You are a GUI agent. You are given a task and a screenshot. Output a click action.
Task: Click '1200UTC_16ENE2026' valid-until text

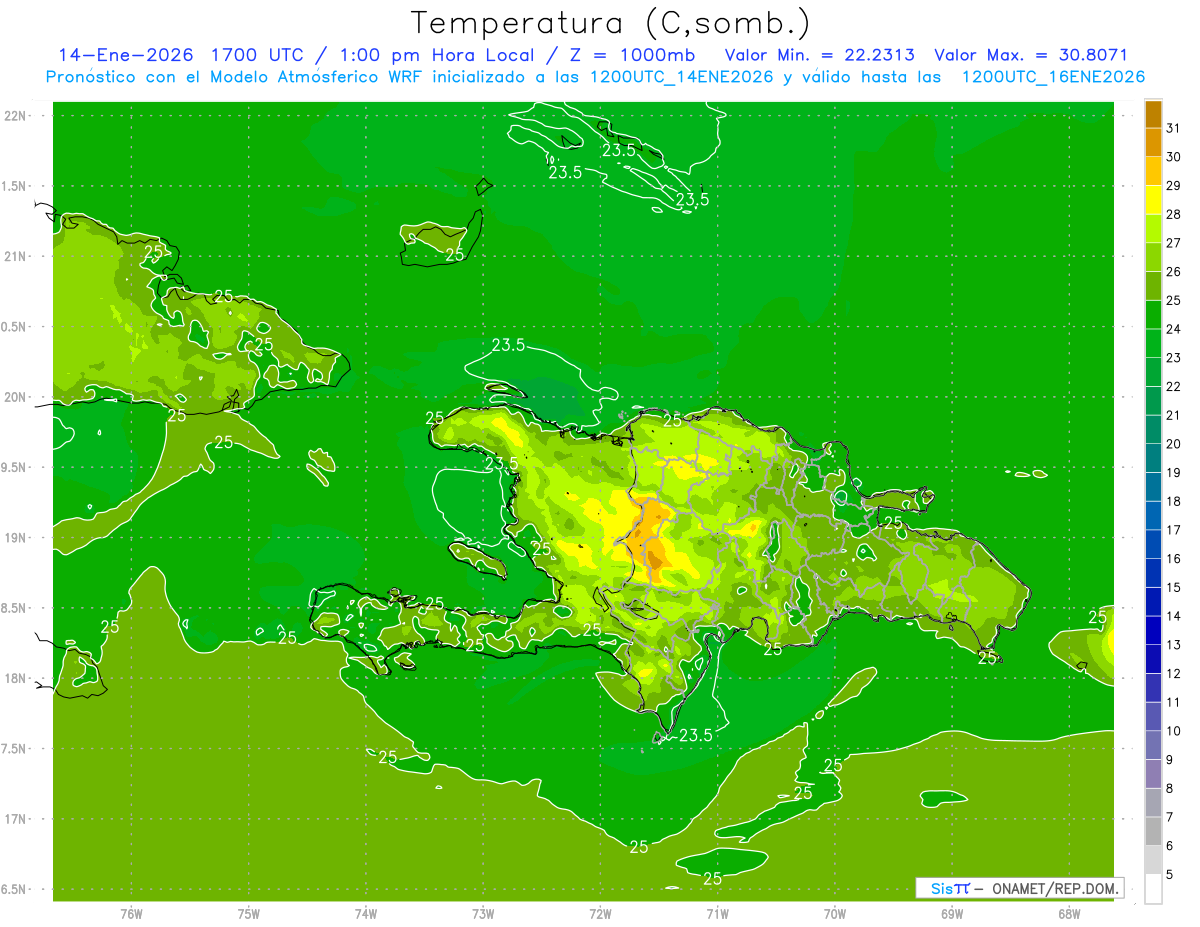(1053, 77)
